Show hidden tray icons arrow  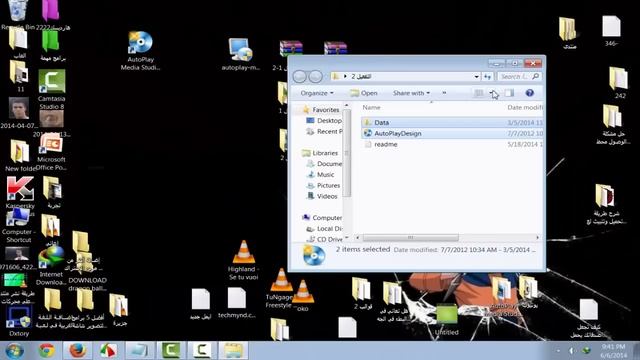pos(558,351)
